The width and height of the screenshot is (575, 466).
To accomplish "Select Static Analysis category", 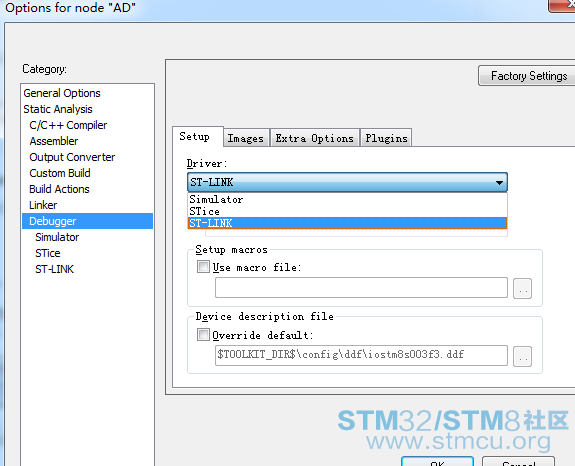I will point(58,109).
